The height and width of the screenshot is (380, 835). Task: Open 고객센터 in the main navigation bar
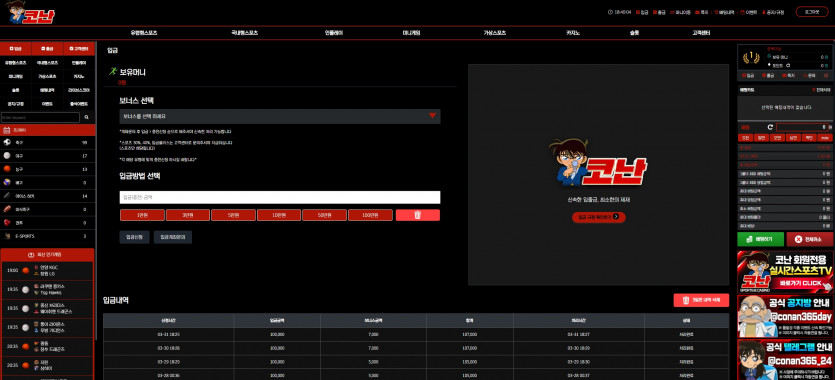click(701, 32)
